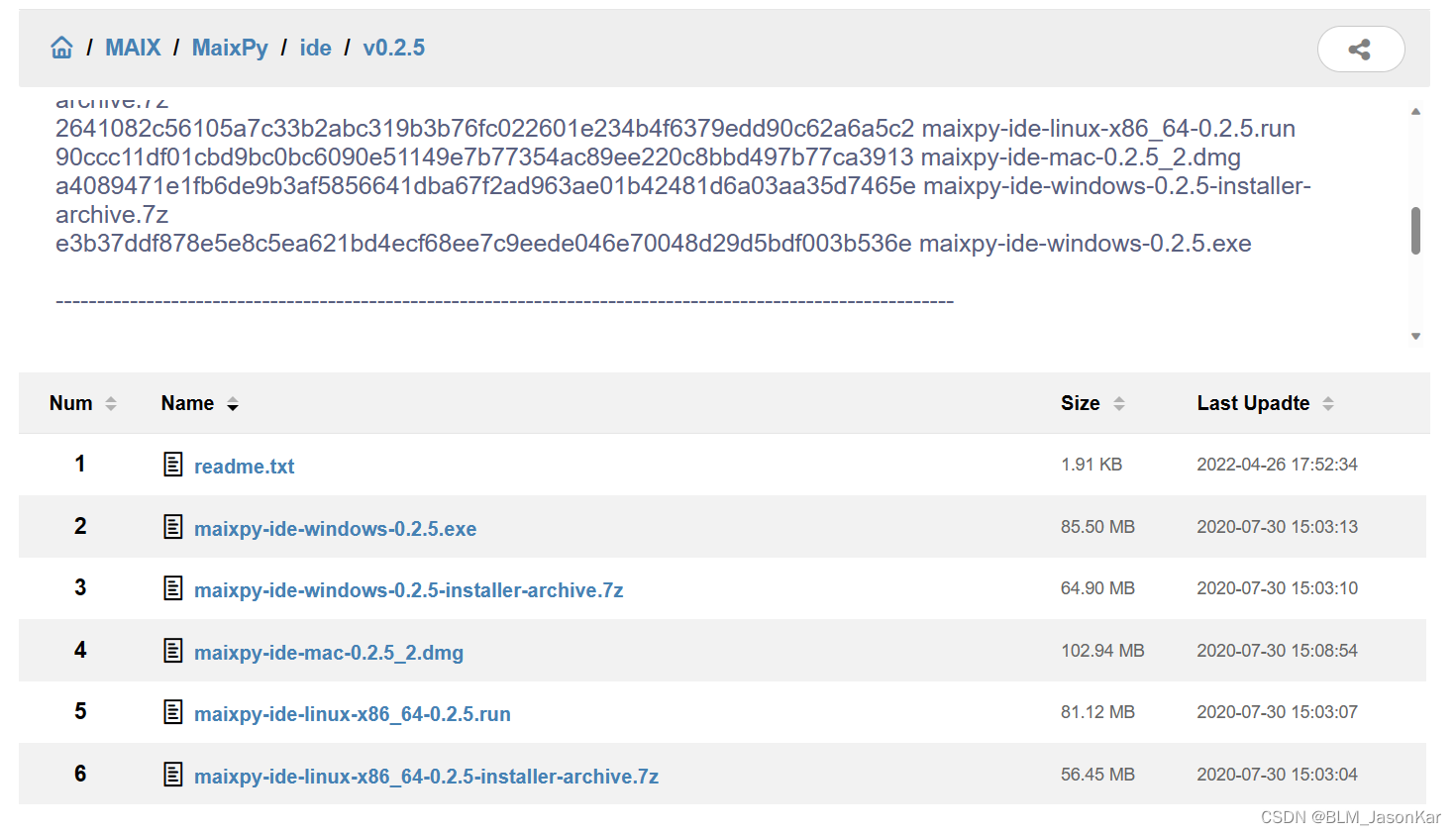The width and height of the screenshot is (1456, 835).
Task: Click file icon beside windows installer-archive.7z
Action: [173, 588]
